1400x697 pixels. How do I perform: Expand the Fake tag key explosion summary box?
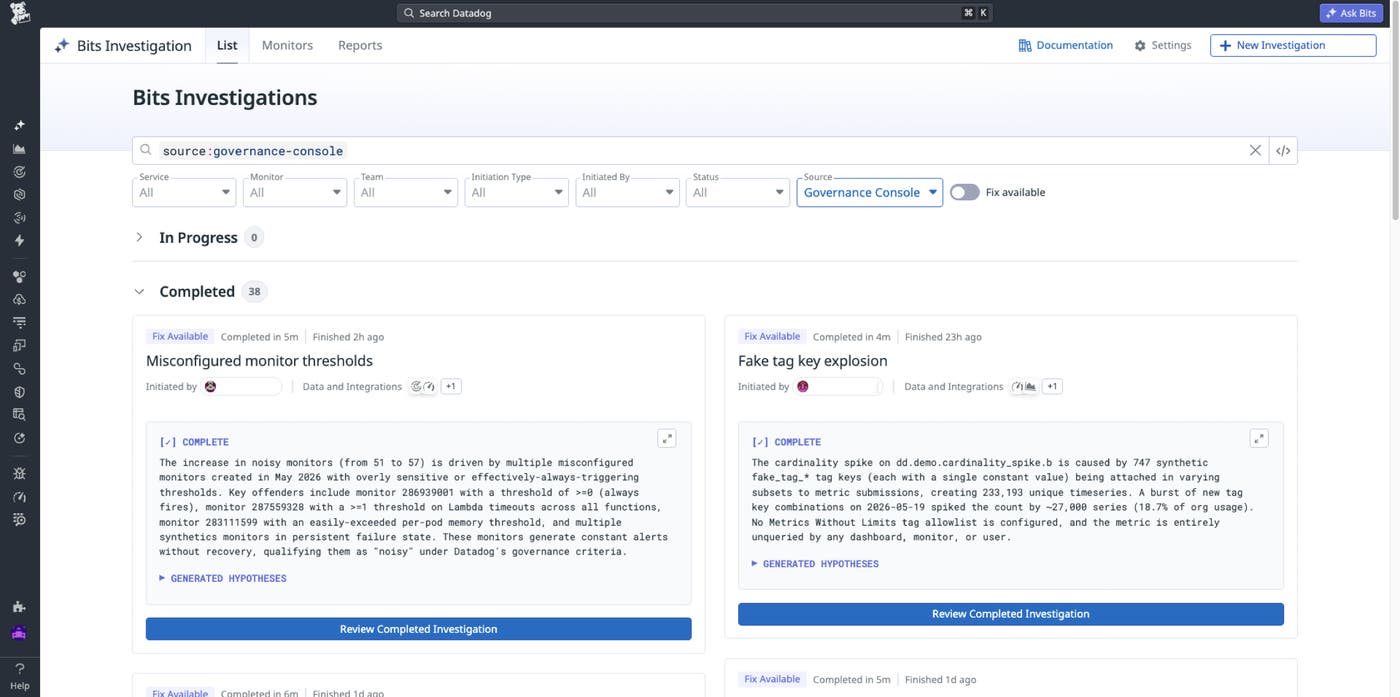1259,438
